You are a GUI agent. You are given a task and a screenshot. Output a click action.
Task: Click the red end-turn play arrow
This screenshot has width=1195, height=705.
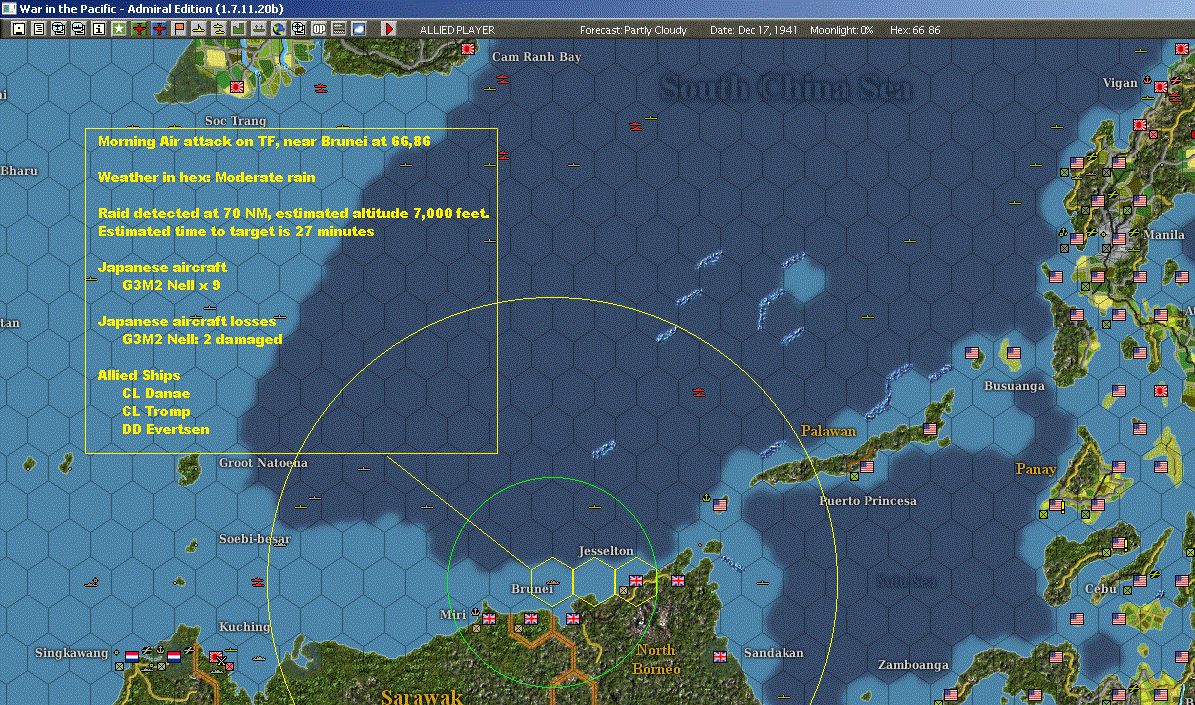pyautogui.click(x=389, y=29)
